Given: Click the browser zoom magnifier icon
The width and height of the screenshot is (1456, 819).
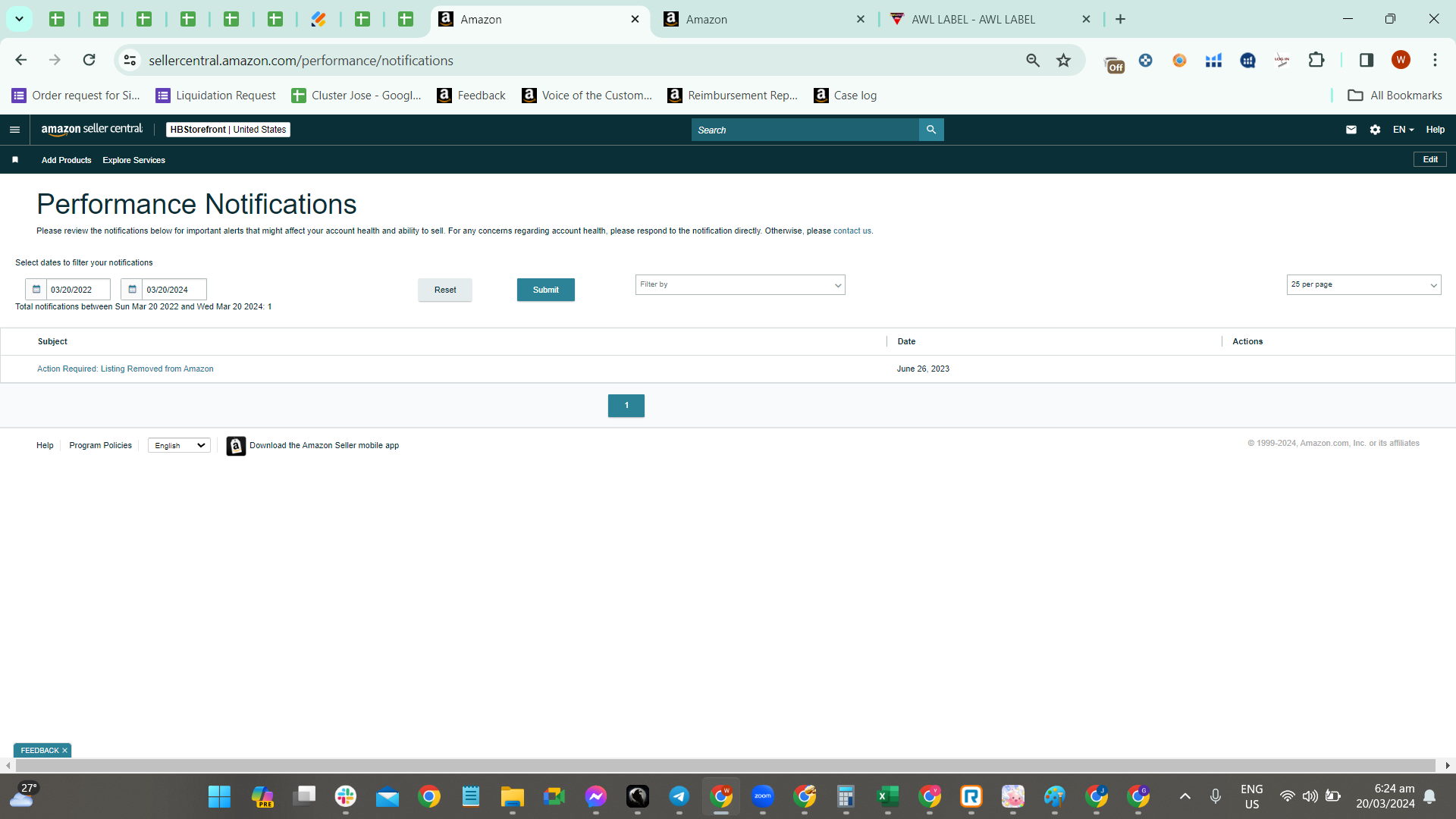Looking at the screenshot, I should pos(1033,61).
